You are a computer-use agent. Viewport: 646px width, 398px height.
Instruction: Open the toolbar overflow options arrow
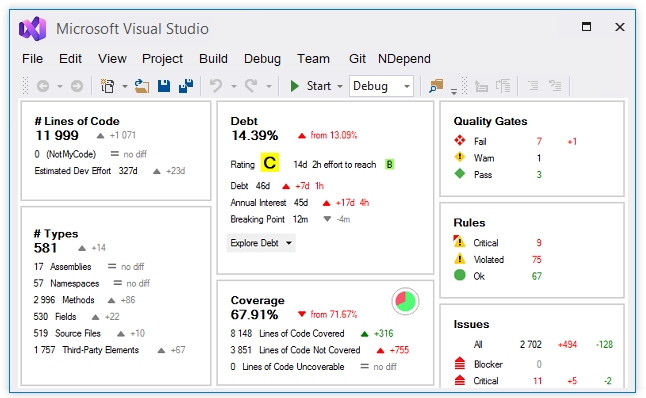[x=454, y=91]
